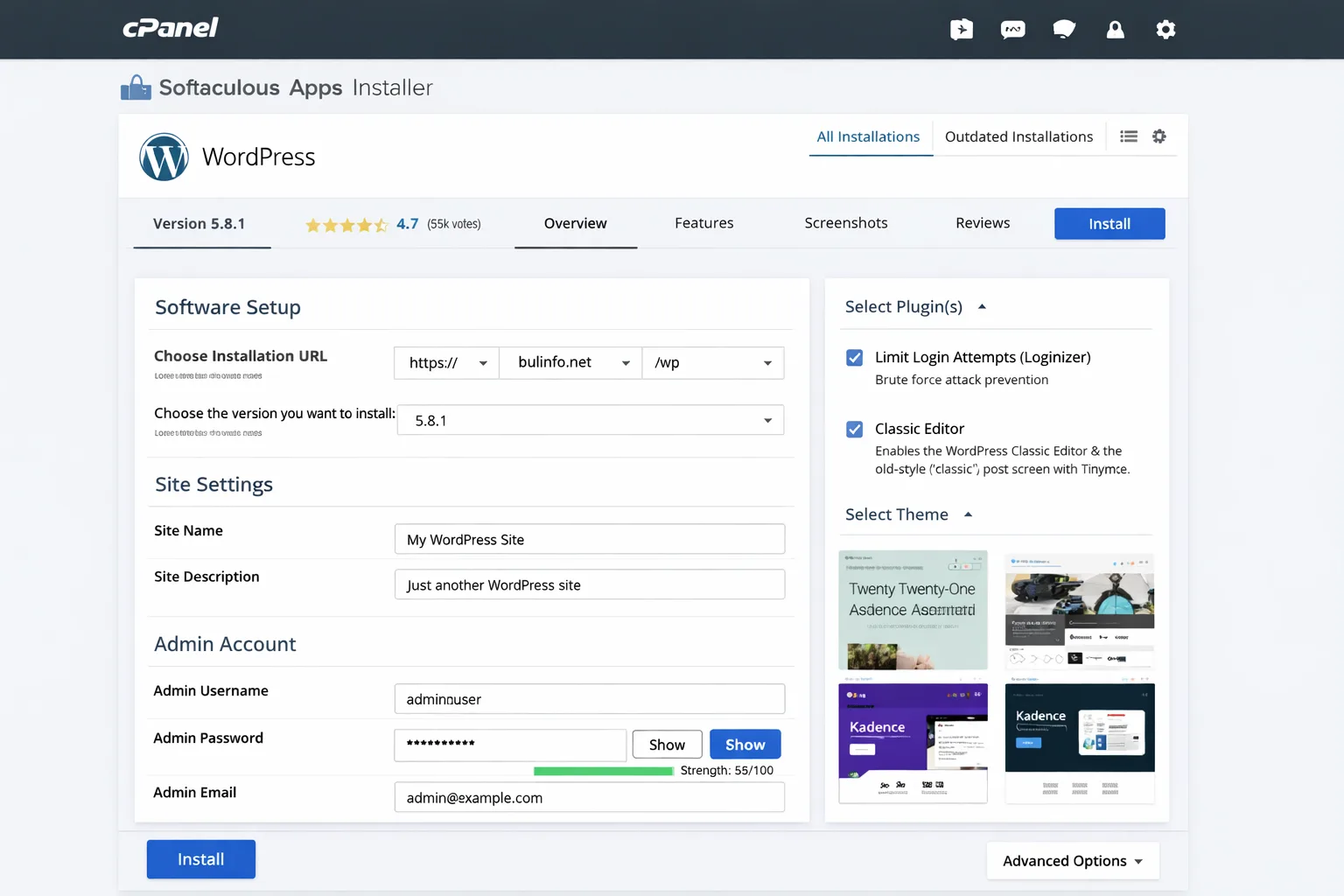This screenshot has height=896, width=1344.
Task: Click the blue Install button at top
Action: [1109, 224]
